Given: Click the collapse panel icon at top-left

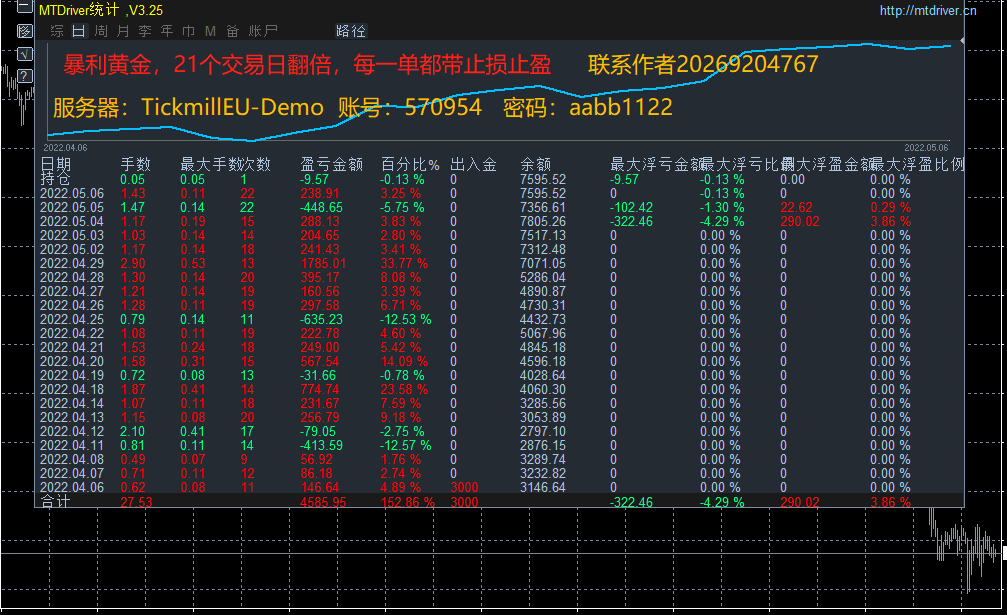Looking at the screenshot, I should (24, 7).
